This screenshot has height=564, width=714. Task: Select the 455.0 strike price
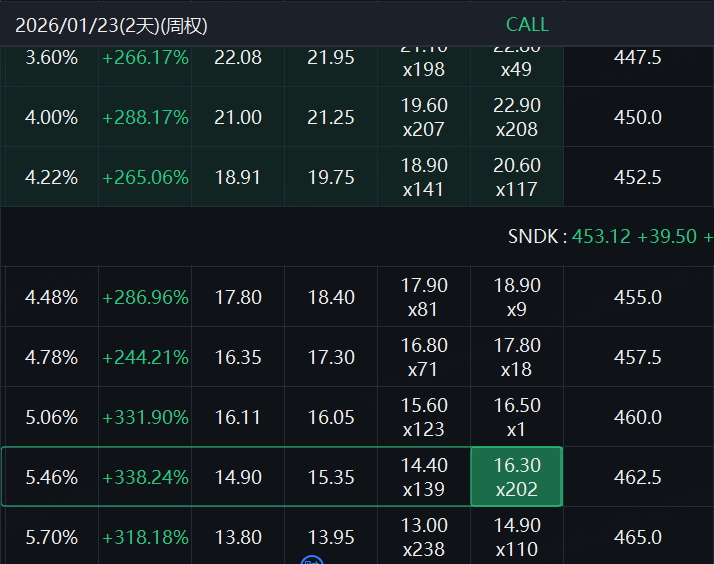click(637, 297)
